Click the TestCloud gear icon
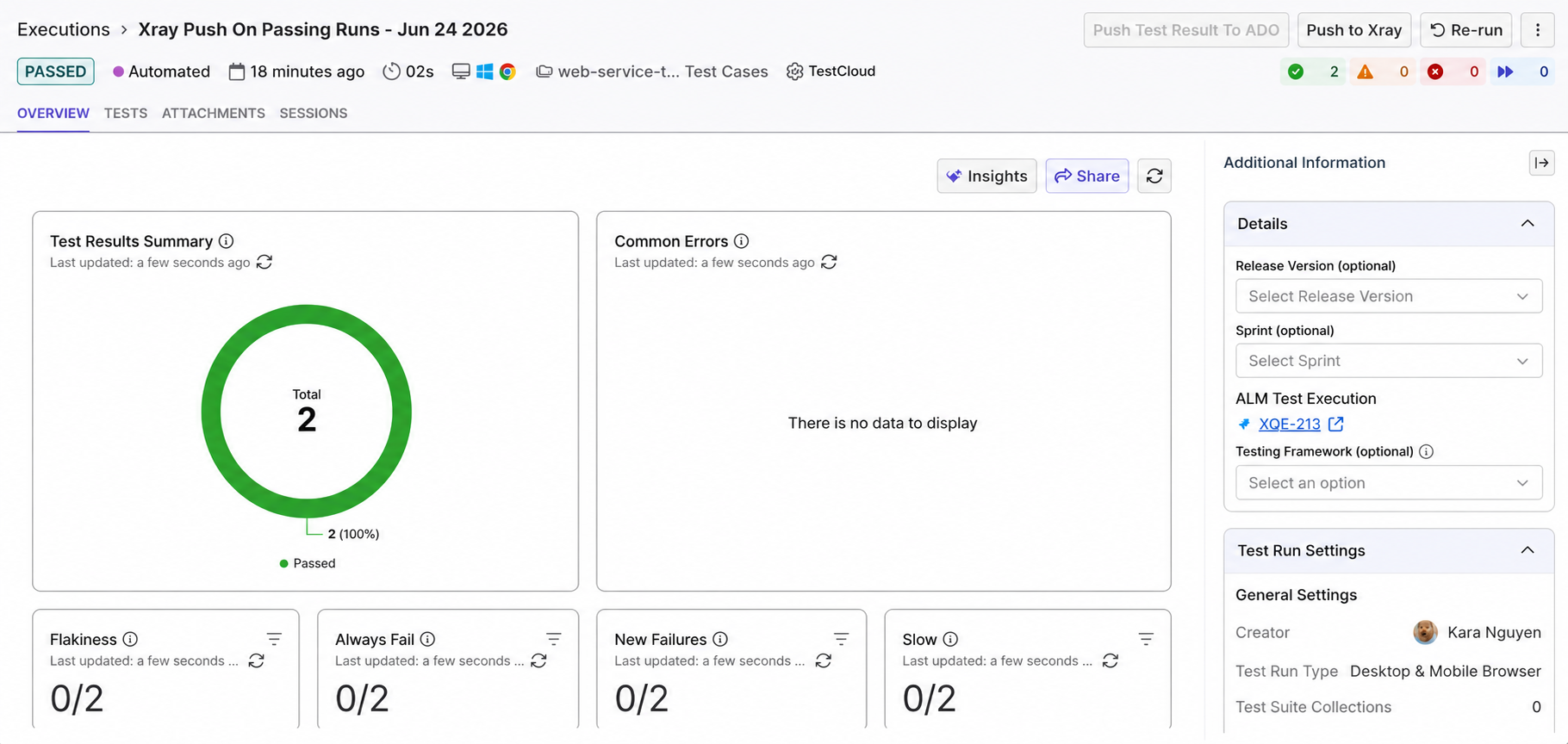The image size is (1568, 744). click(x=794, y=71)
